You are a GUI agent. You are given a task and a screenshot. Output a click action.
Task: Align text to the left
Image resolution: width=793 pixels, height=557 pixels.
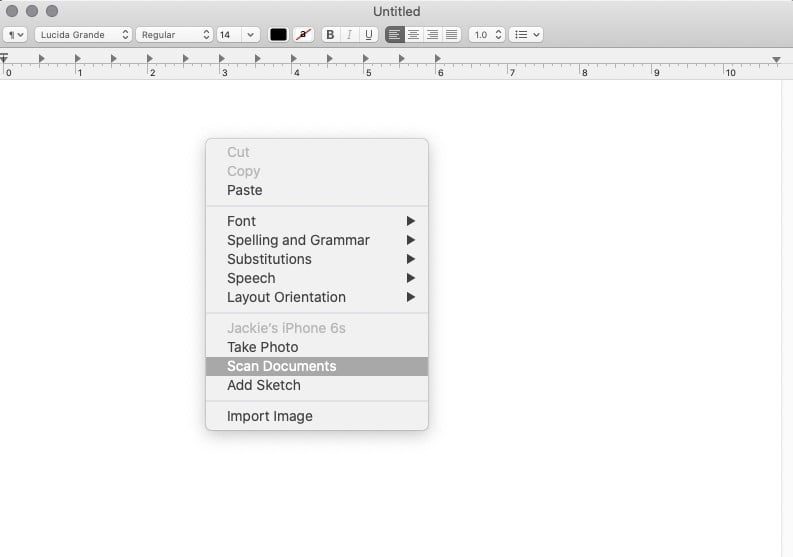[x=395, y=34]
